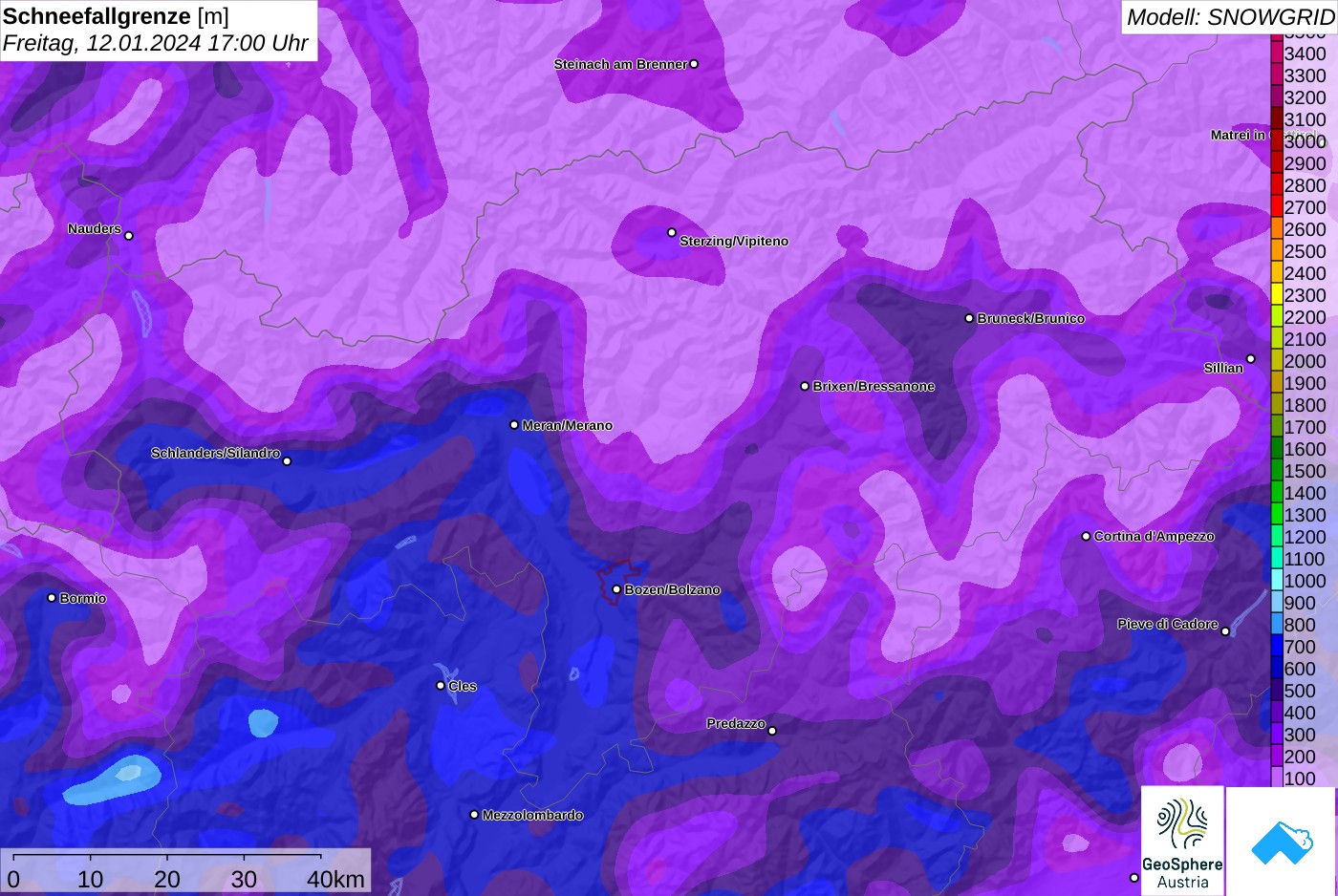
Task: Click the light blue legend swatch beside 800
Action: pyautogui.click(x=1277, y=625)
